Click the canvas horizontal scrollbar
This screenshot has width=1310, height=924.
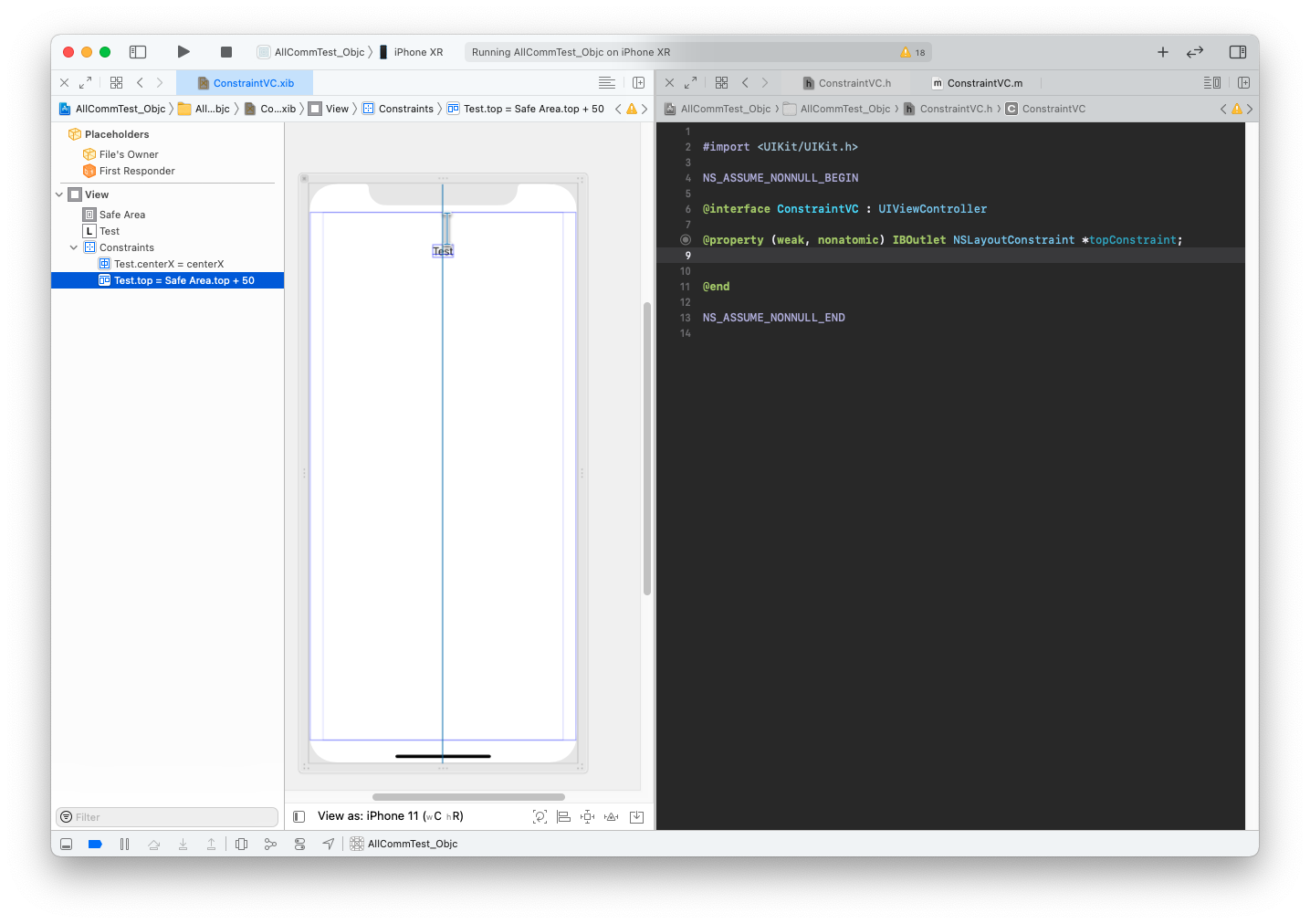[468, 797]
